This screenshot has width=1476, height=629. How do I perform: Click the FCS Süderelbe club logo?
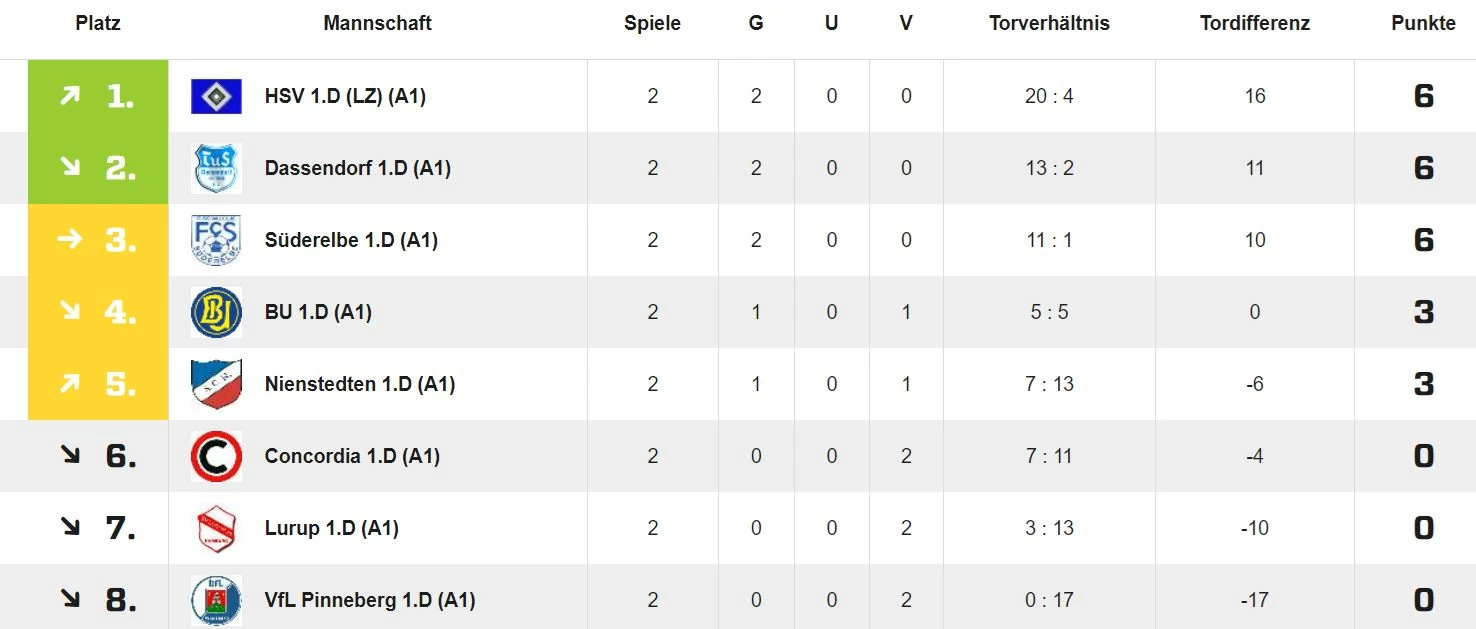tap(216, 240)
